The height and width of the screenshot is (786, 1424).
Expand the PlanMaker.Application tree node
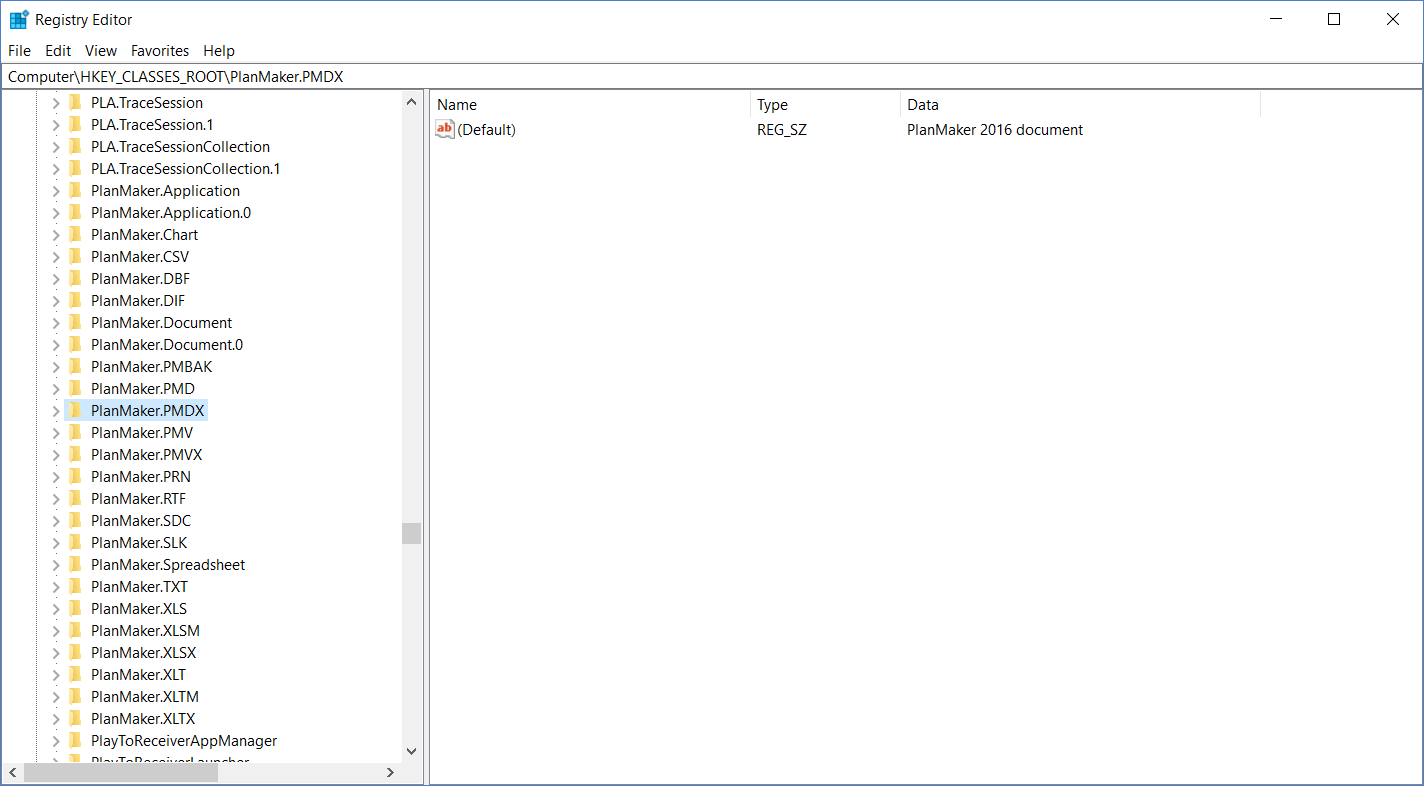pos(56,191)
